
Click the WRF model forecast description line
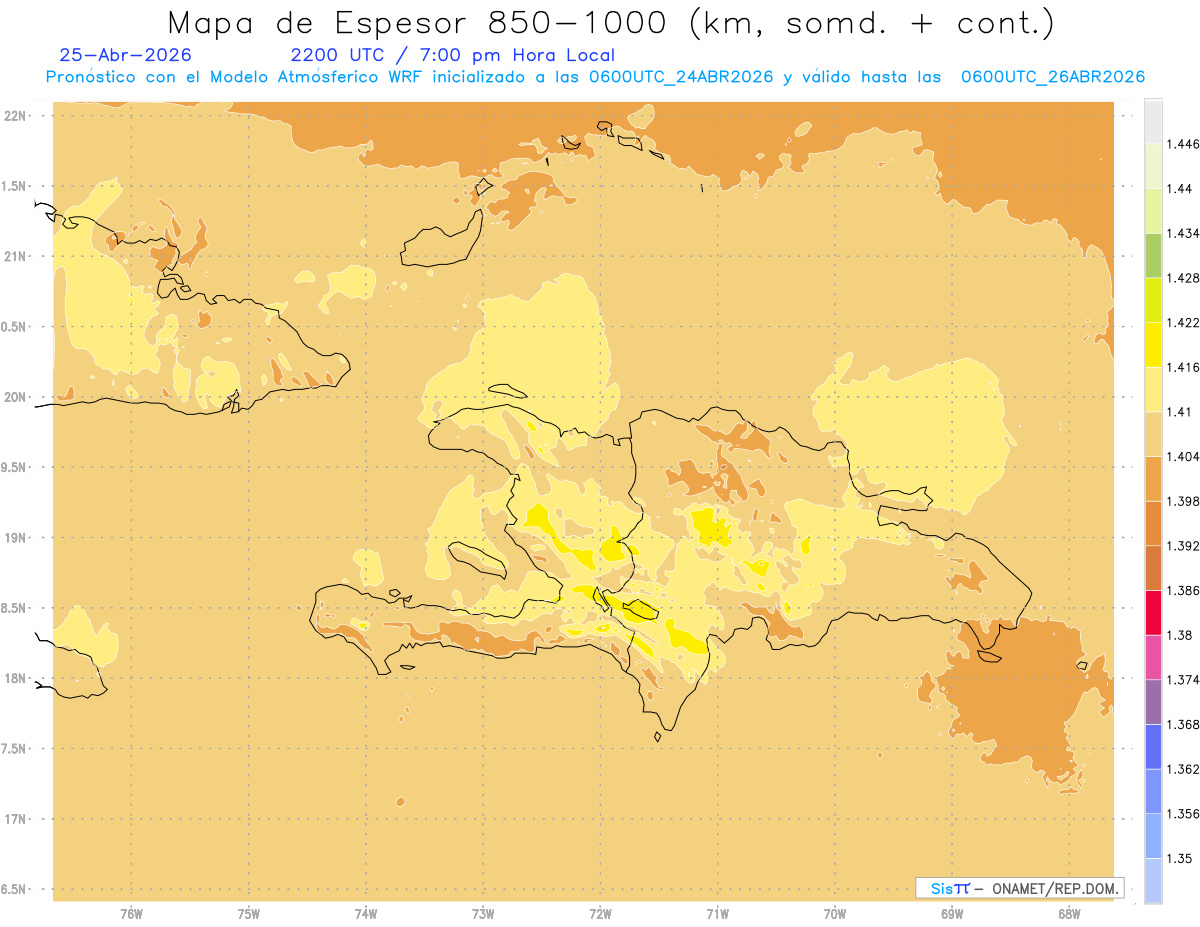[595, 77]
